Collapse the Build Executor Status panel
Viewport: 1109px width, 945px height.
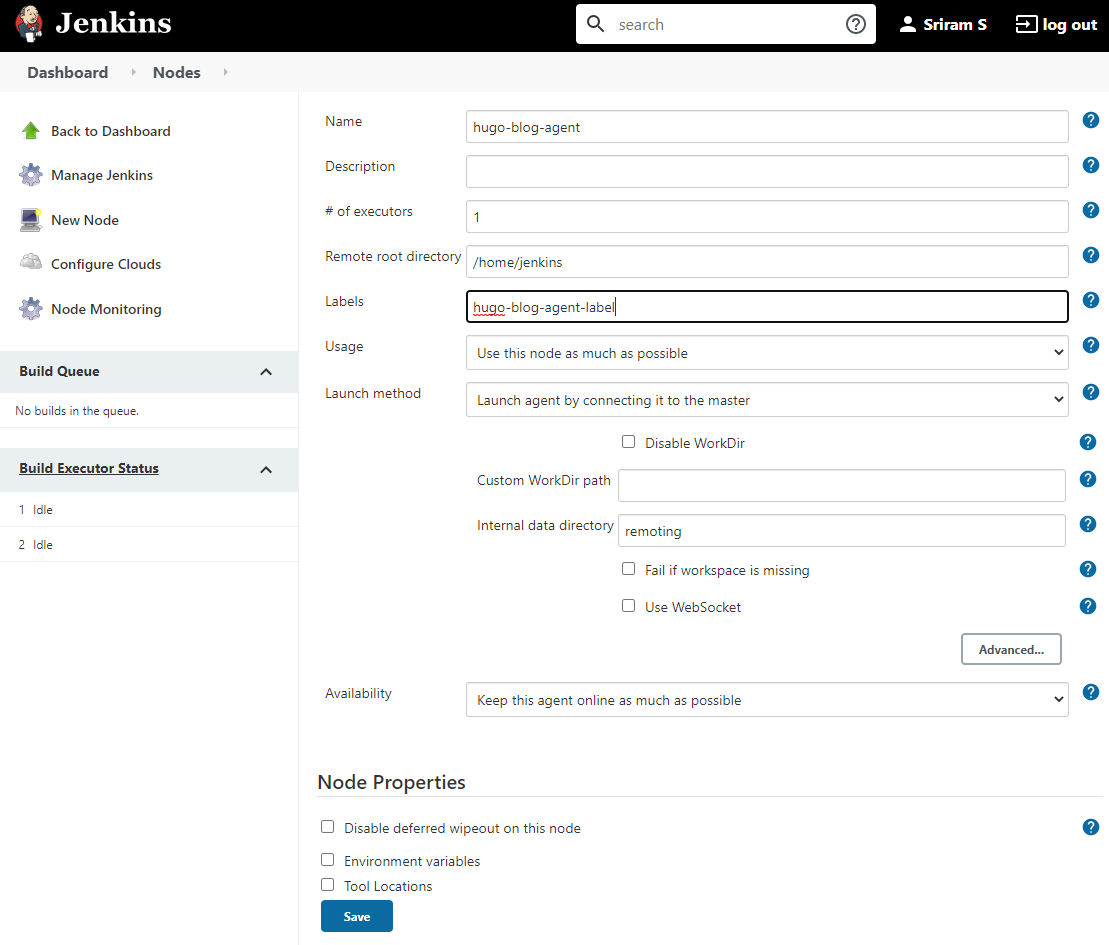266,470
